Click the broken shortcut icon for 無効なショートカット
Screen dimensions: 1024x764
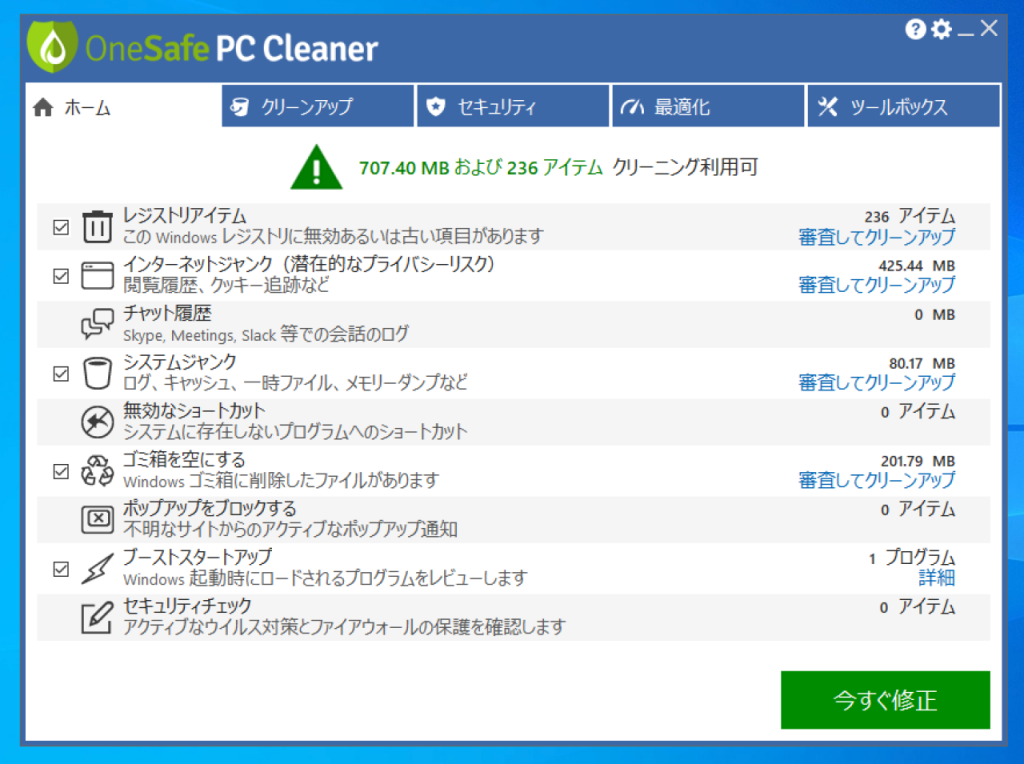click(x=97, y=422)
